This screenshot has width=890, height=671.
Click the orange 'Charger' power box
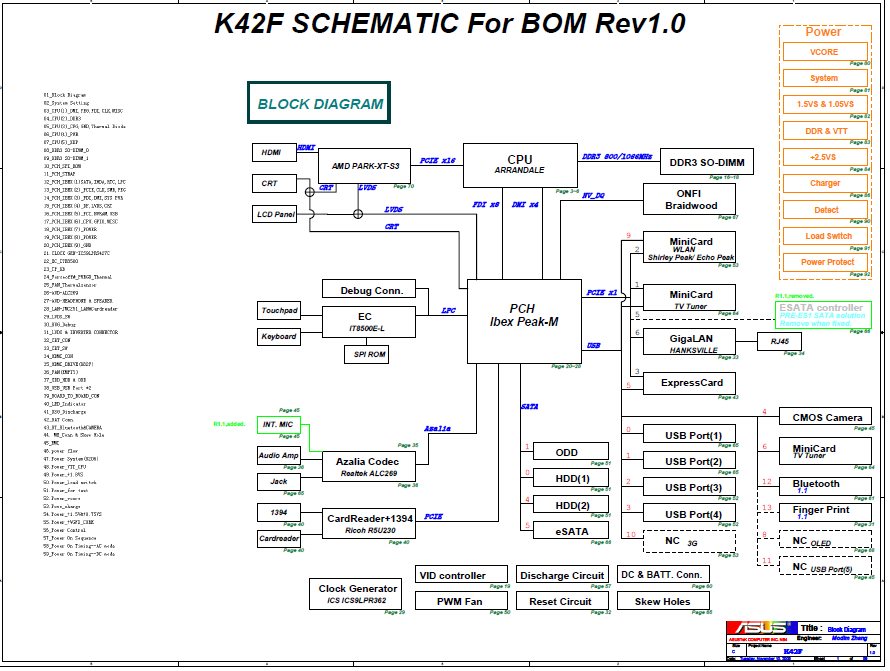point(825,183)
